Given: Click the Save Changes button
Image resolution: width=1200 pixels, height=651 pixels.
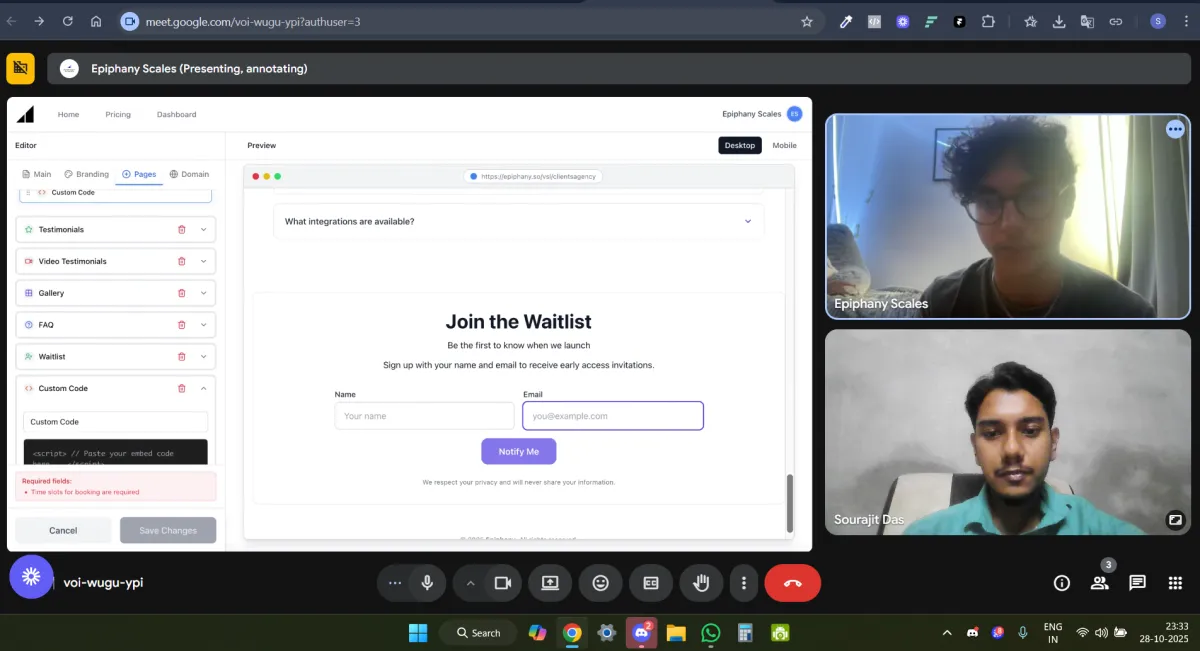Looking at the screenshot, I should [x=168, y=530].
